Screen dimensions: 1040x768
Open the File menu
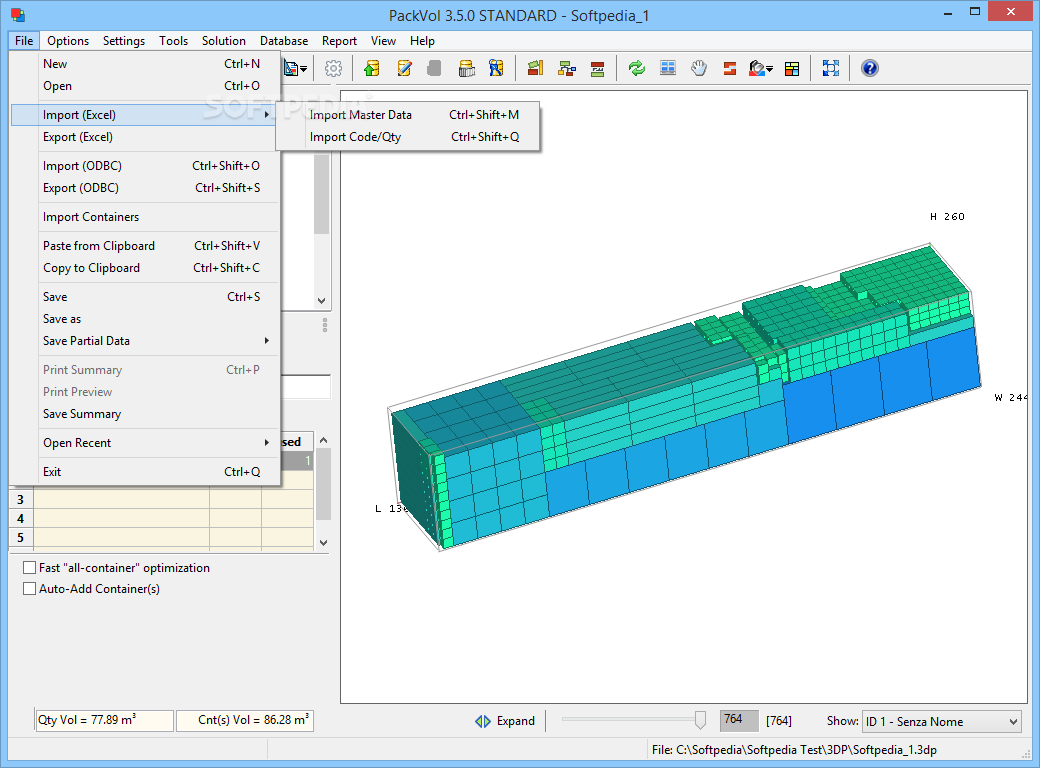tap(24, 40)
